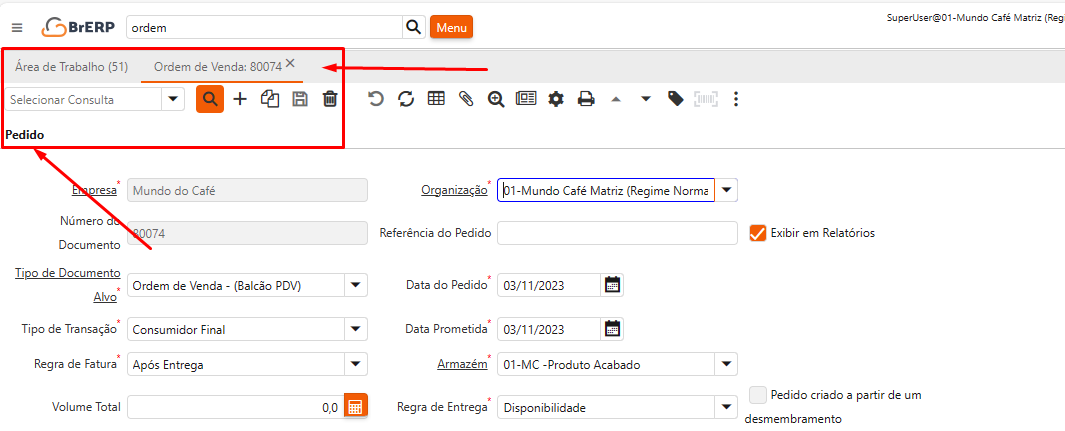Image resolution: width=1065 pixels, height=431 pixels.
Task: Create a new record with plus icon
Action: [240, 99]
